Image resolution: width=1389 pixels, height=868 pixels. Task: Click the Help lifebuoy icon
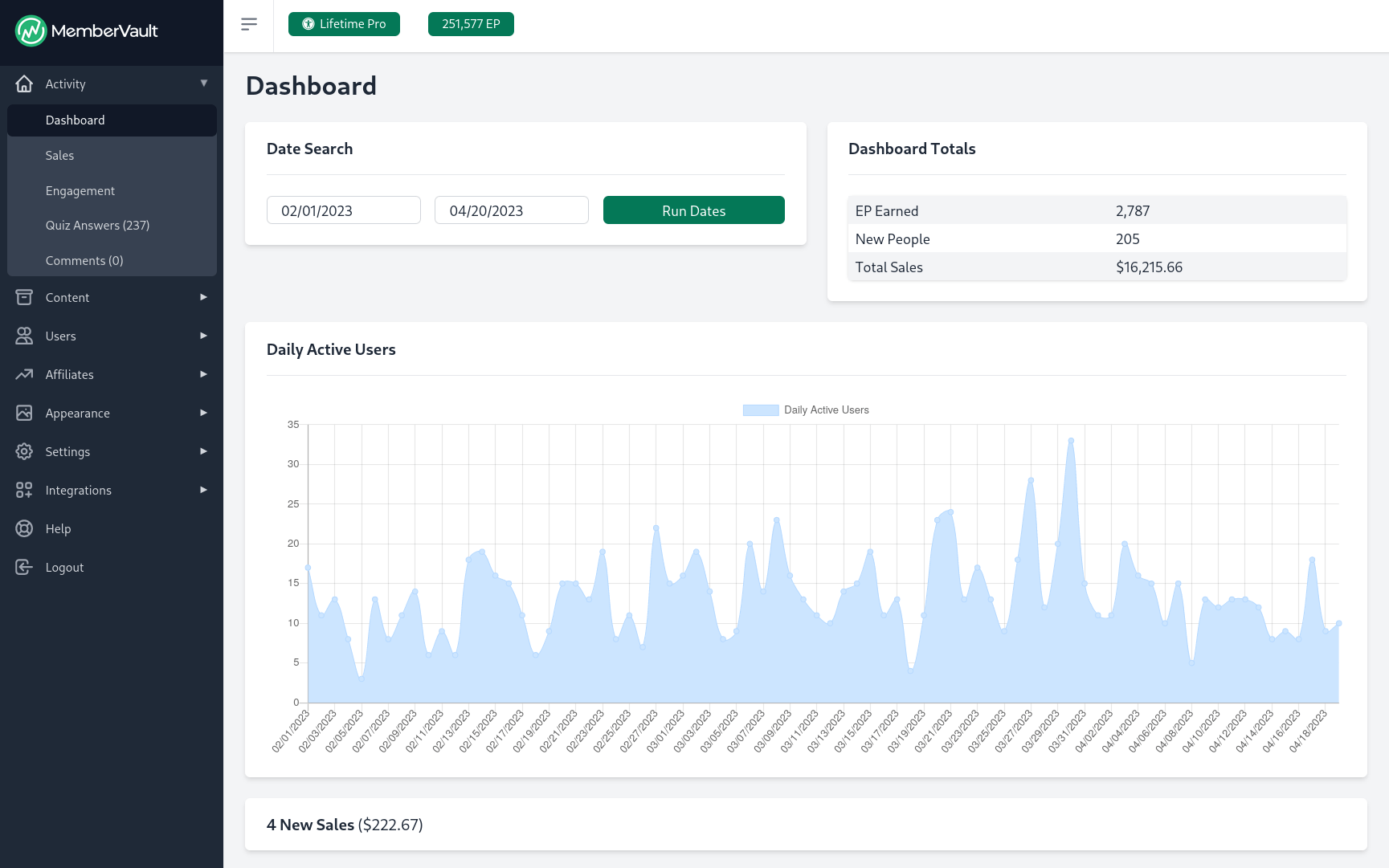(x=24, y=528)
